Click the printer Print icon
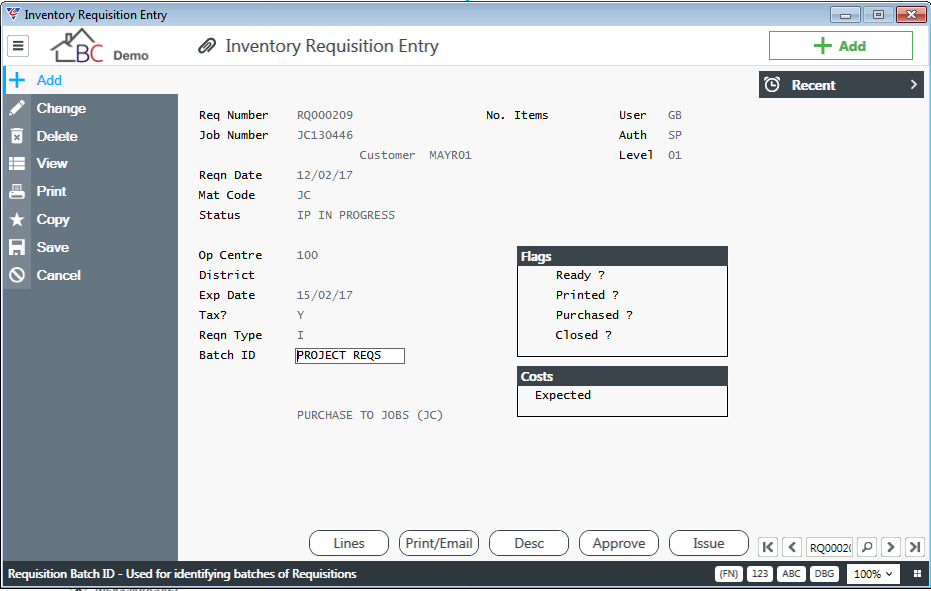The height and width of the screenshot is (591, 931). 17,191
